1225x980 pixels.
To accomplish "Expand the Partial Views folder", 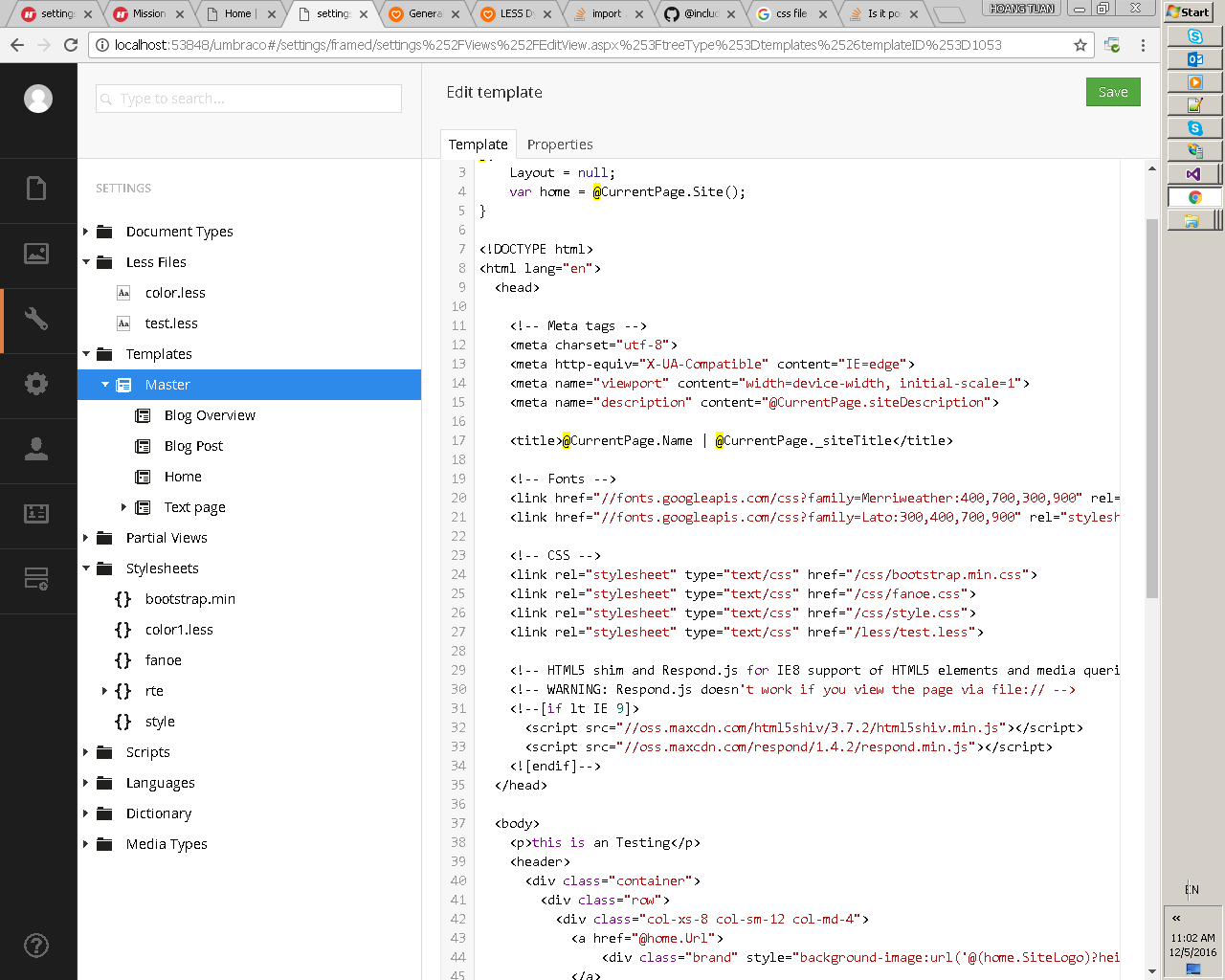I will point(86,538).
